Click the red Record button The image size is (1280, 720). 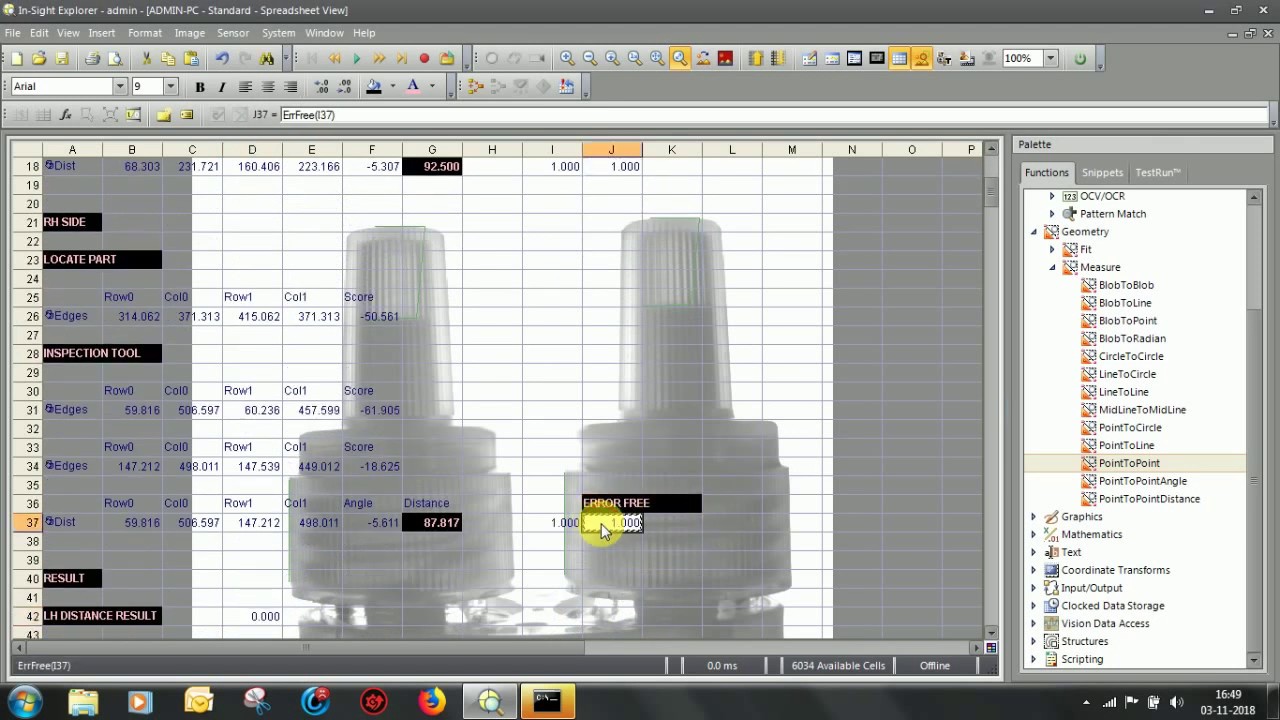pyautogui.click(x=424, y=59)
